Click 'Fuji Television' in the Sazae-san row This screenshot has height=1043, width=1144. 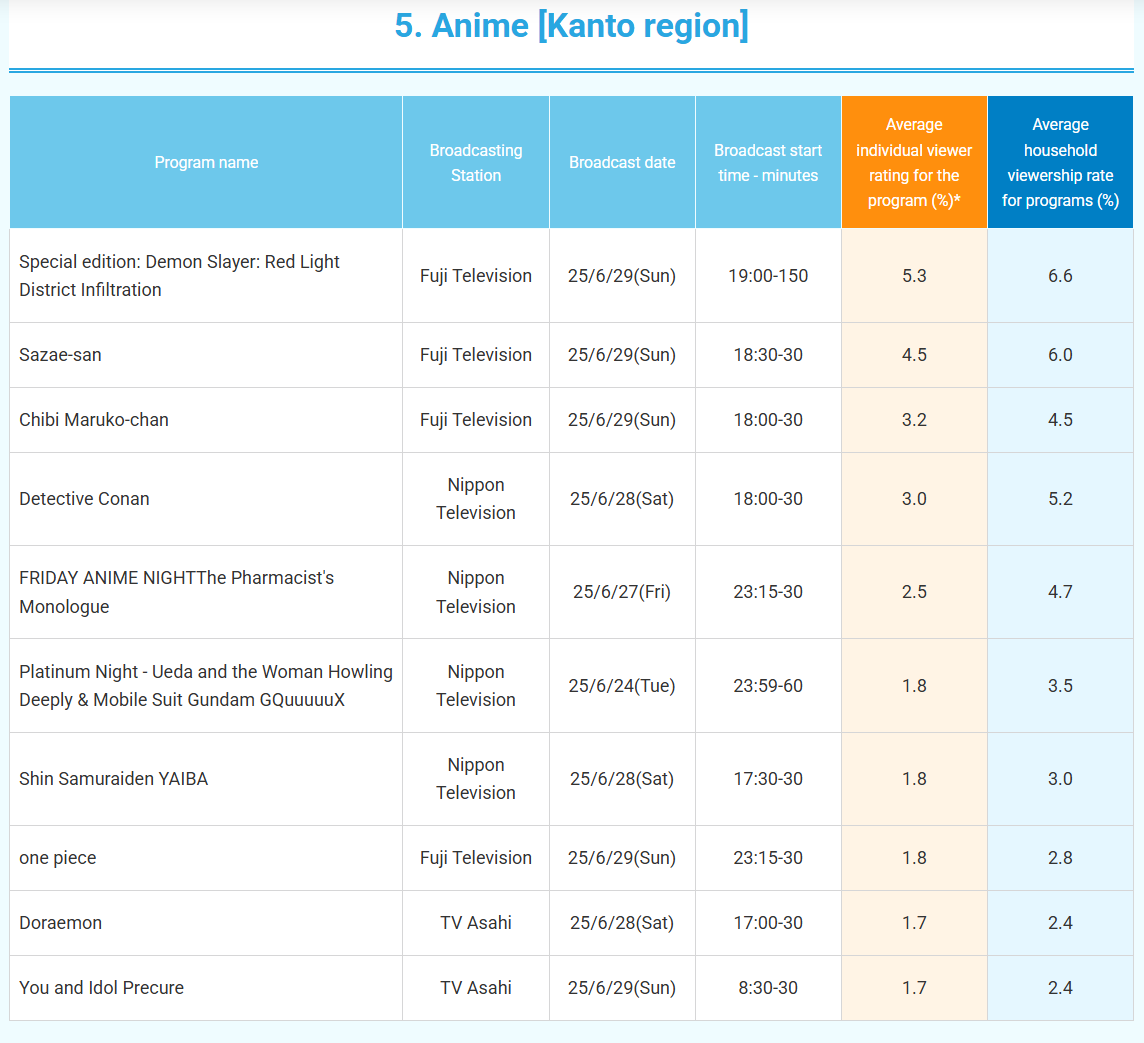[476, 355]
